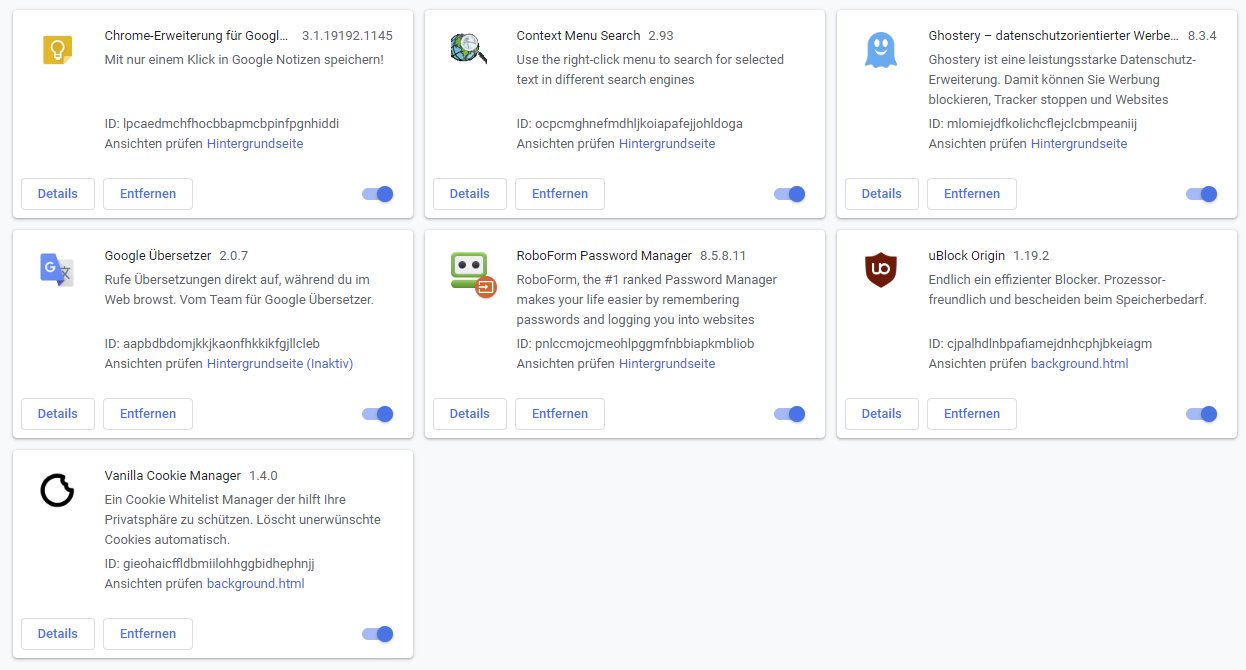Click the ID mlomiejdfkolichcflejclcbmpeaniij text
This screenshot has height=670, width=1246.
[1033, 124]
